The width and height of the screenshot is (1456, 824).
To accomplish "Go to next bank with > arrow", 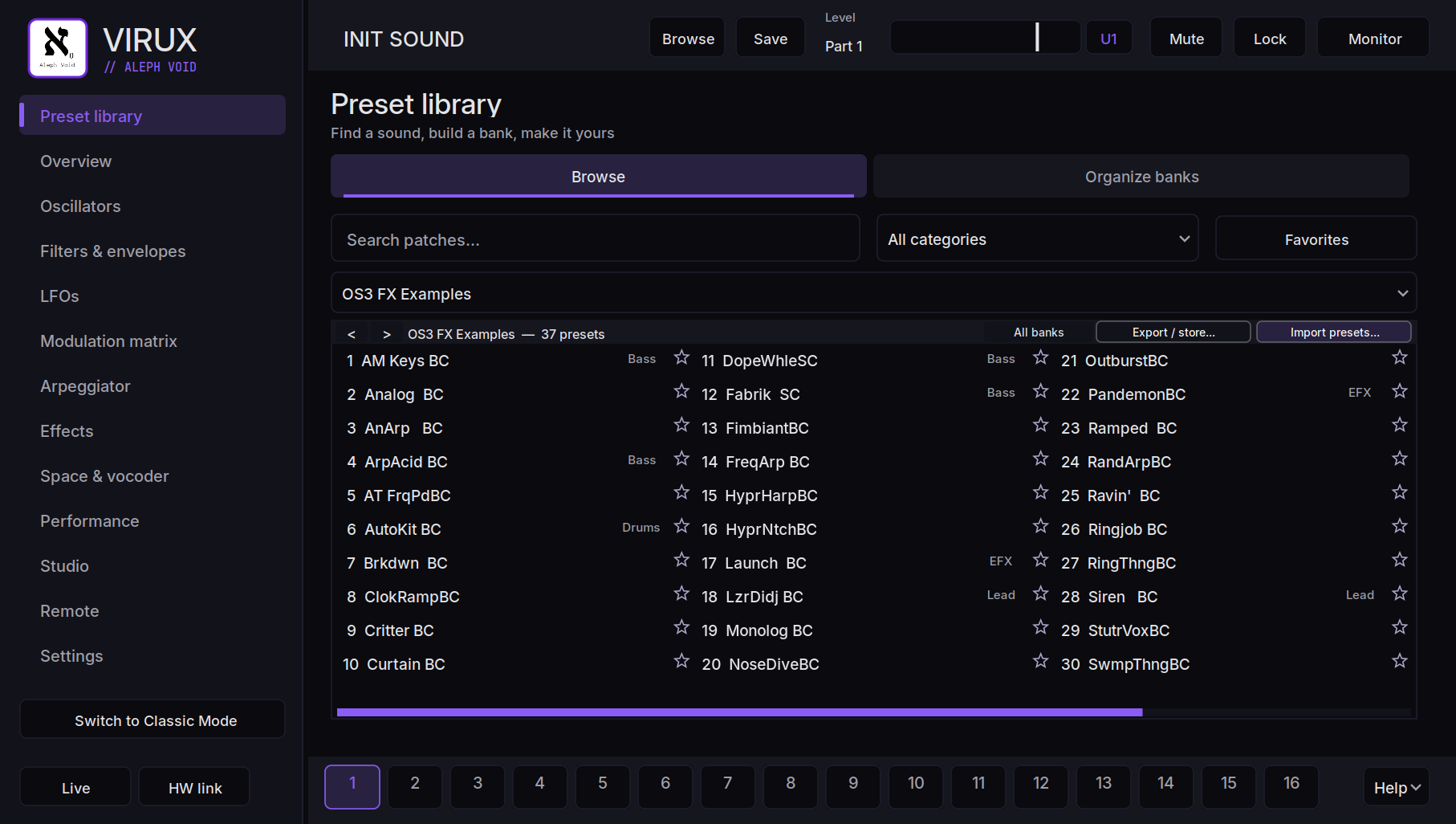I will pos(387,334).
